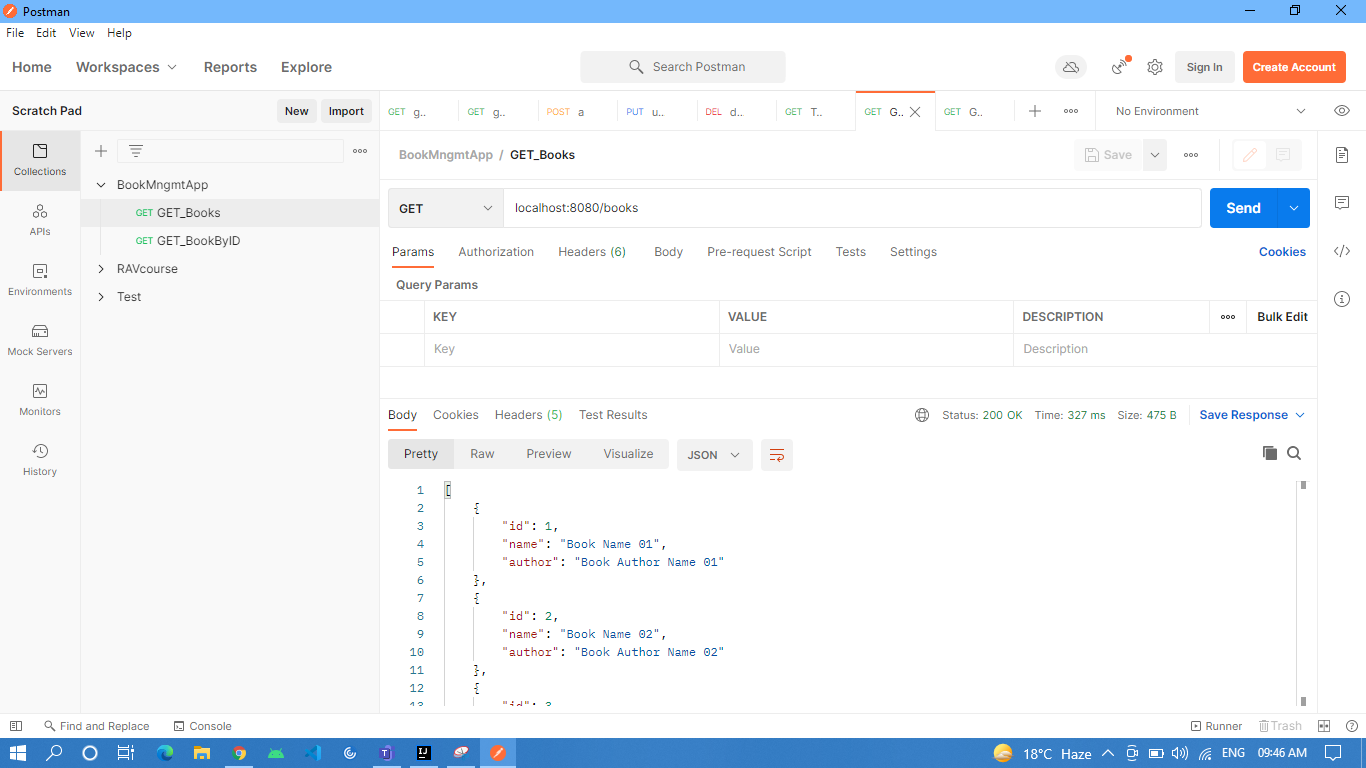The image size is (1366, 768).
Task: Switch to the Raw response view
Action: (x=482, y=454)
